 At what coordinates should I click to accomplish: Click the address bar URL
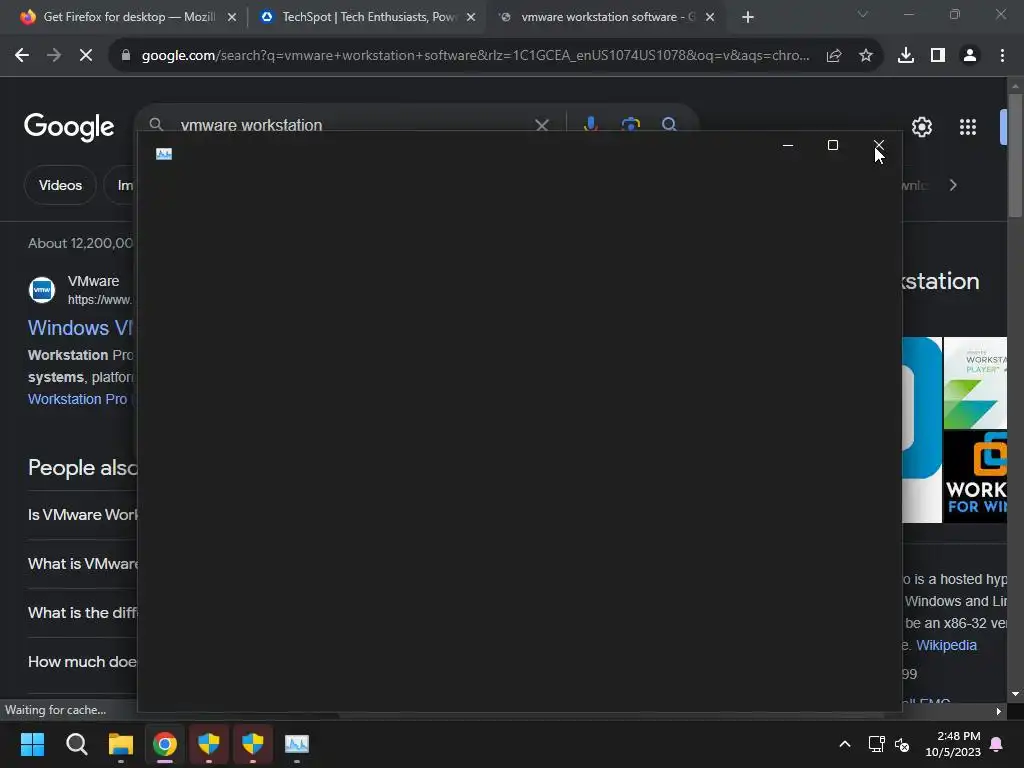(475, 56)
